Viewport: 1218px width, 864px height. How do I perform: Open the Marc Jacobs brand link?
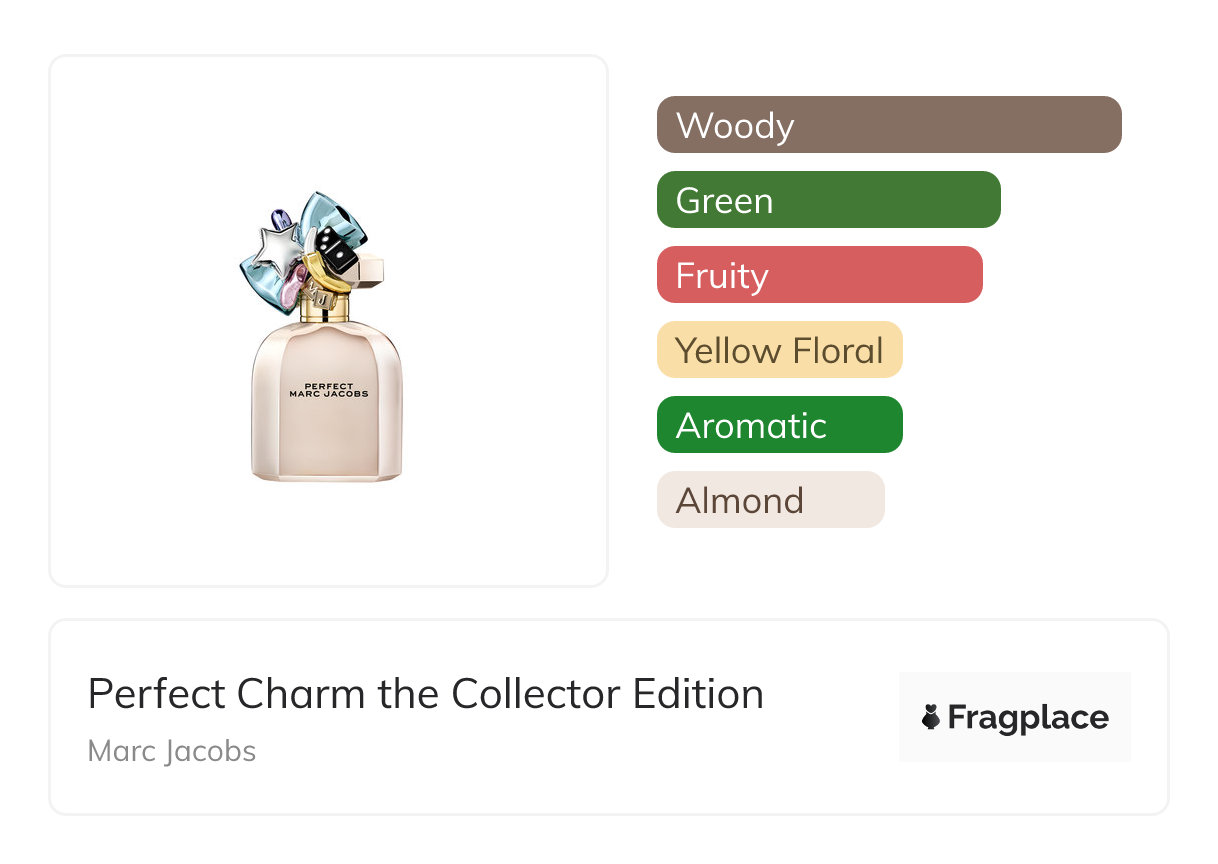click(x=172, y=751)
